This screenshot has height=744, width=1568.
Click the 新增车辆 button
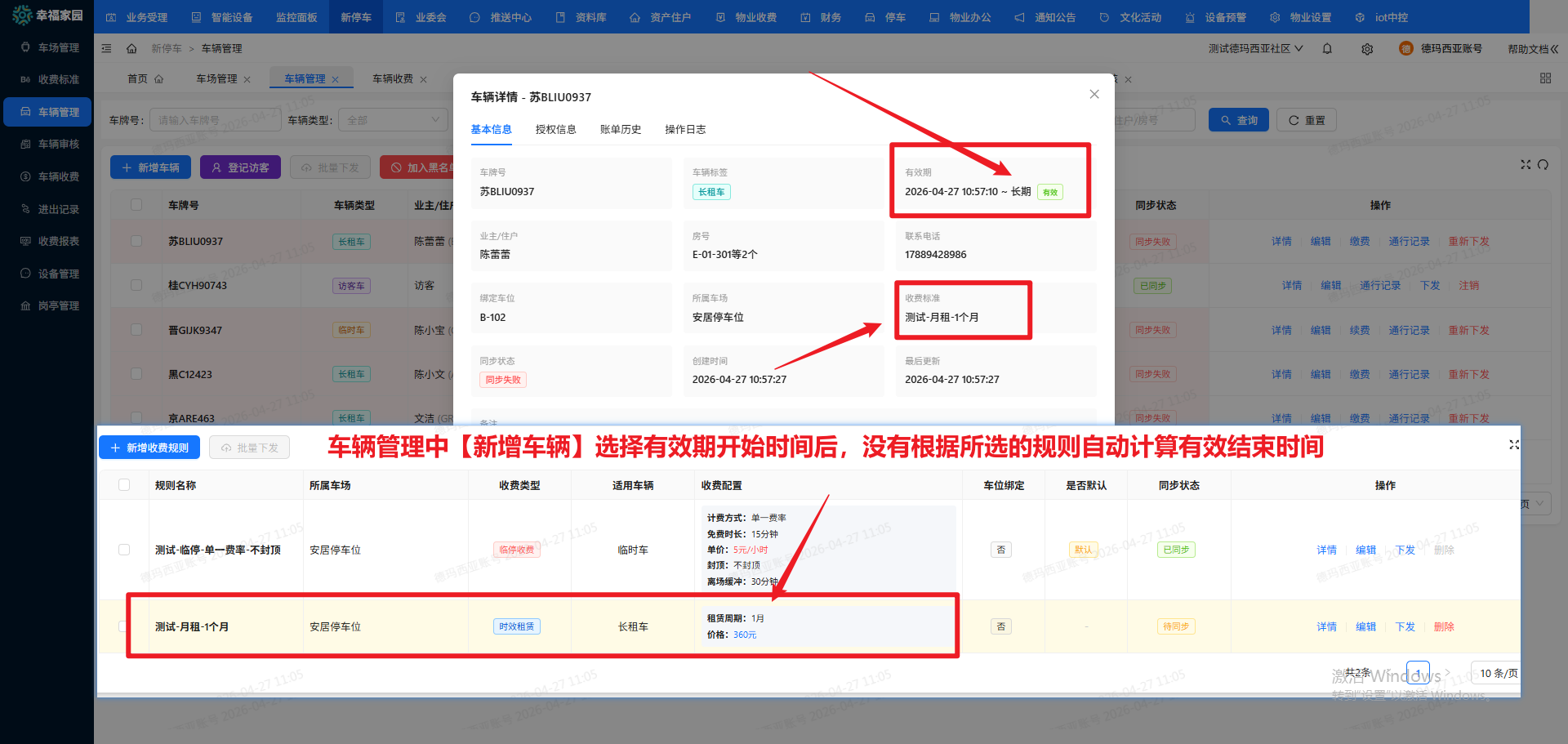pyautogui.click(x=150, y=167)
